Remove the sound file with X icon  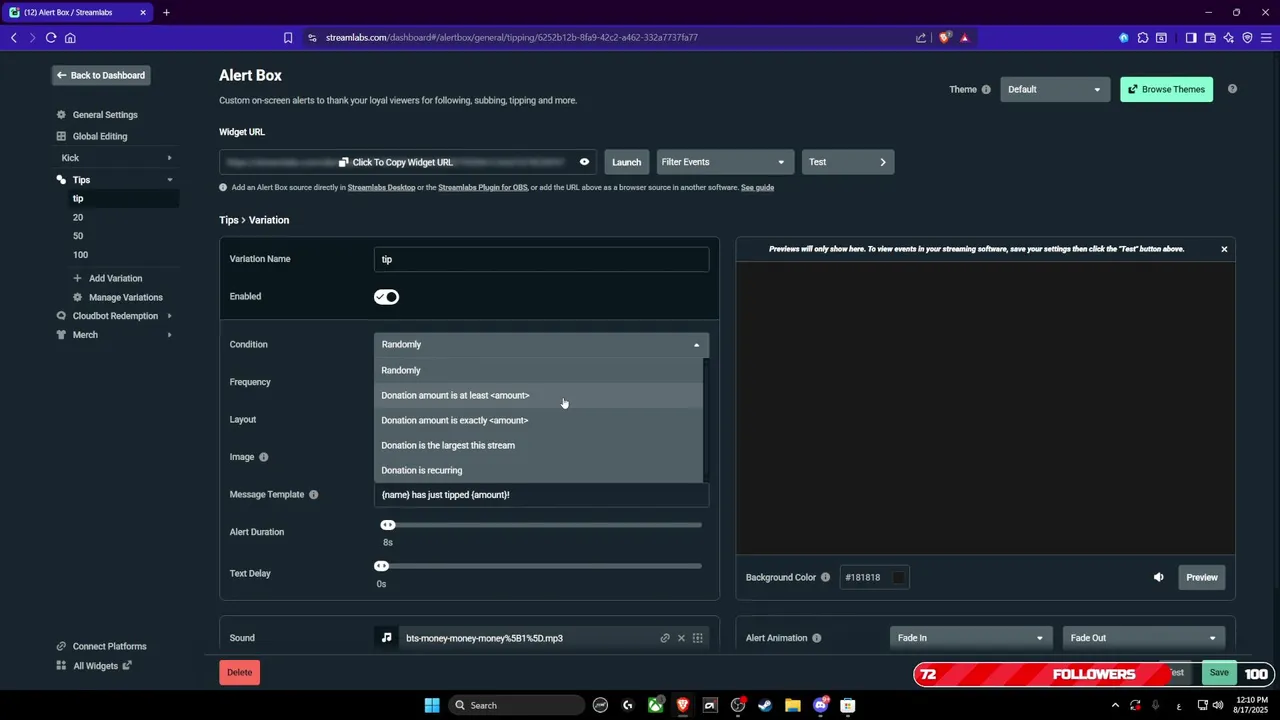pyautogui.click(x=681, y=638)
